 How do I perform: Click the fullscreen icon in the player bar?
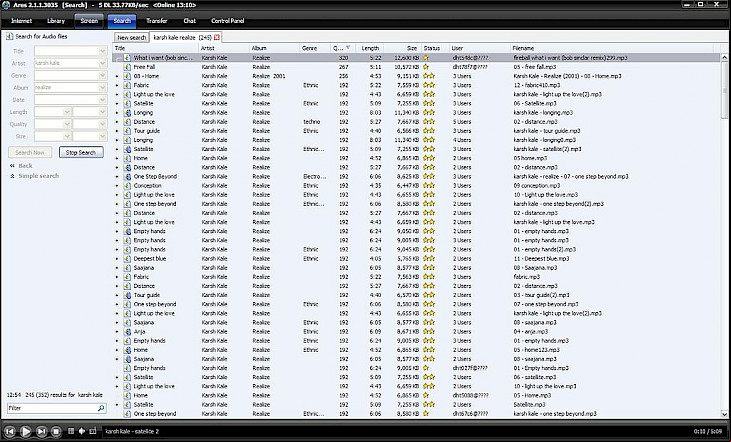tap(92, 431)
